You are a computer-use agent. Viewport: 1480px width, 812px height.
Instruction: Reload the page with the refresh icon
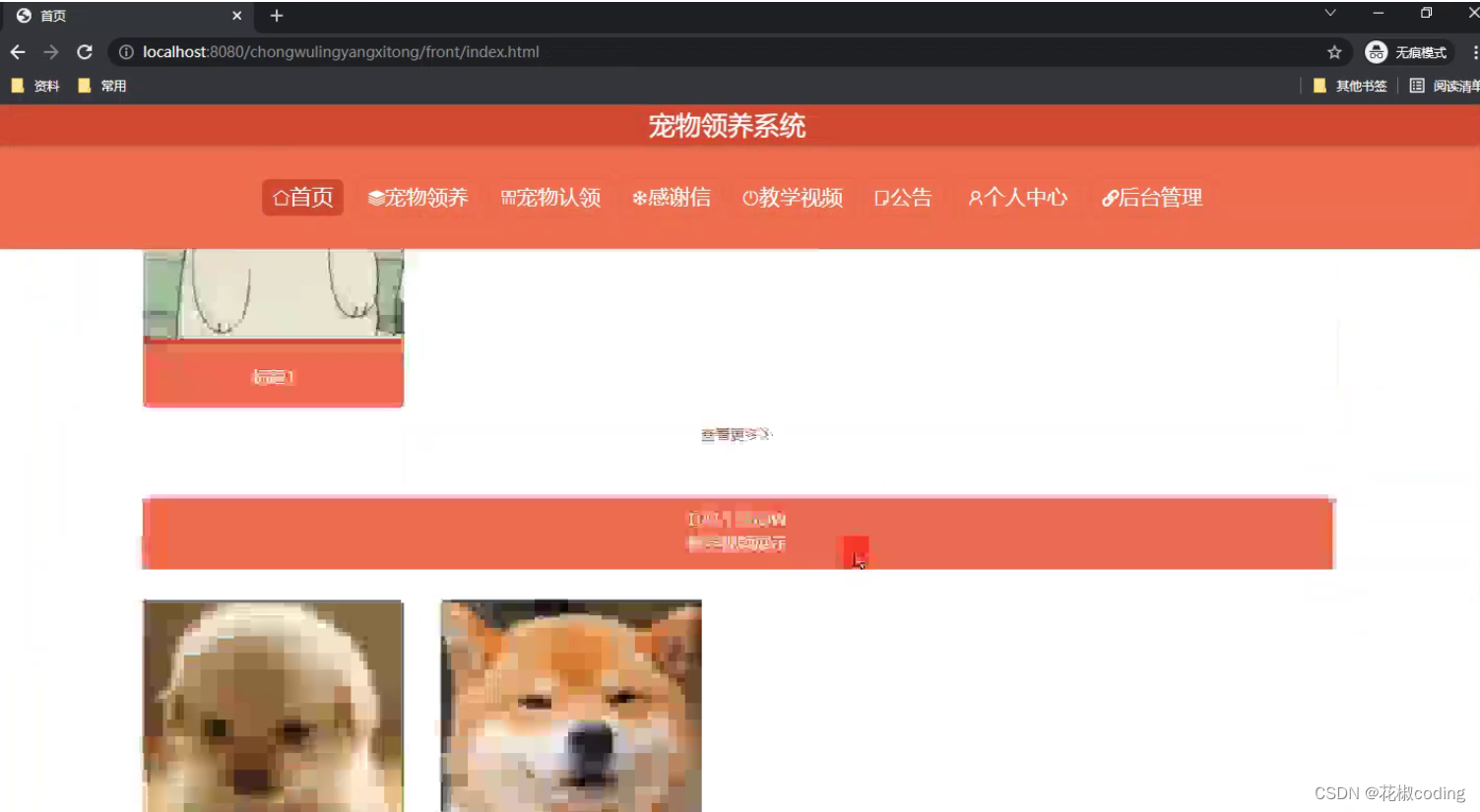[84, 52]
